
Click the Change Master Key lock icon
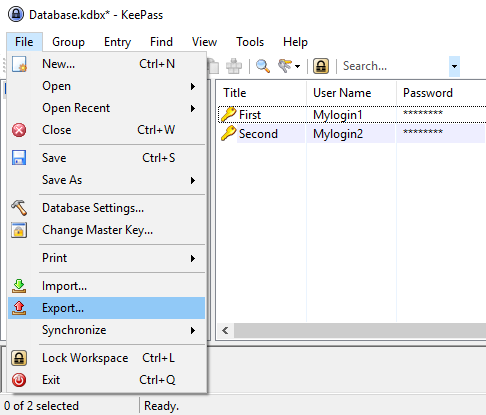pos(19,230)
